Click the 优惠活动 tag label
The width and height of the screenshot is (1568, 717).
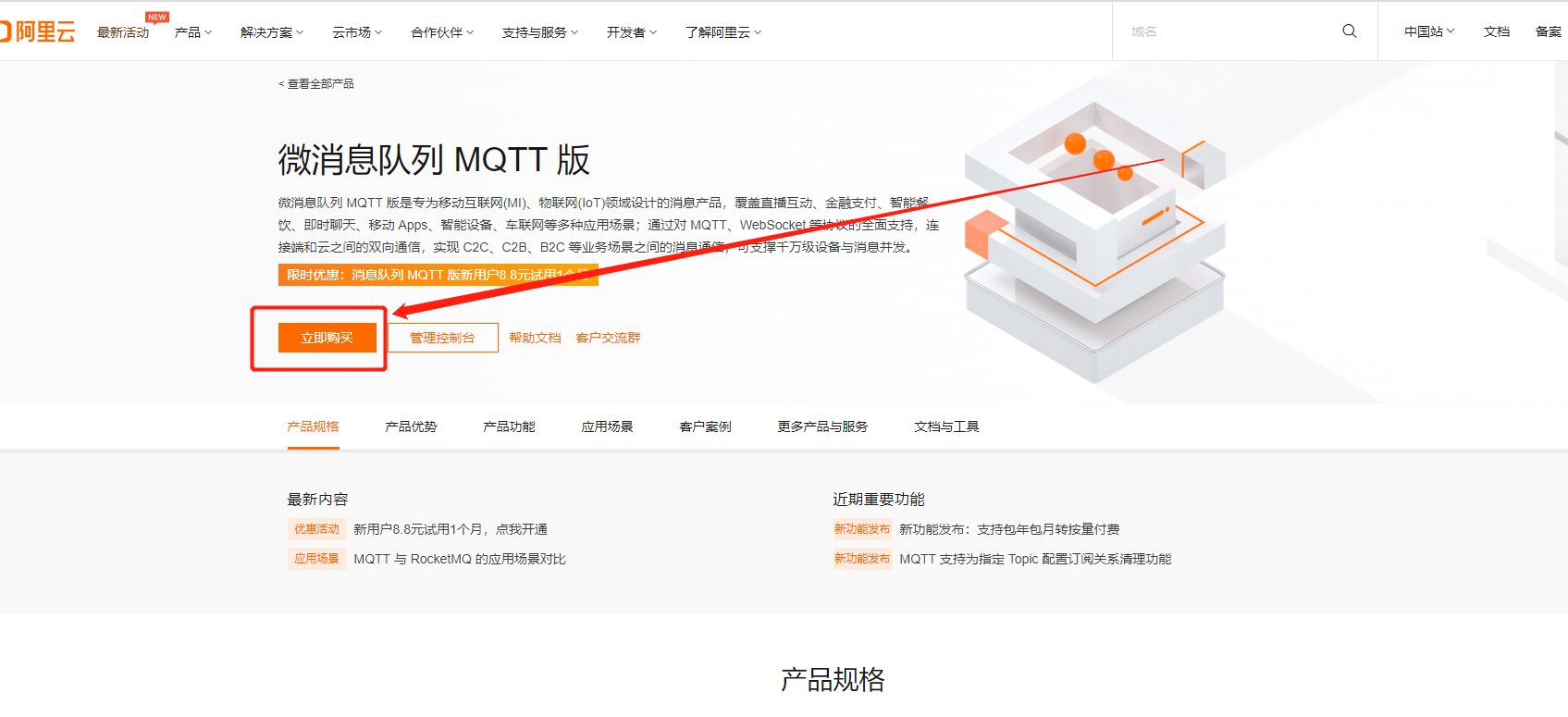[x=316, y=529]
